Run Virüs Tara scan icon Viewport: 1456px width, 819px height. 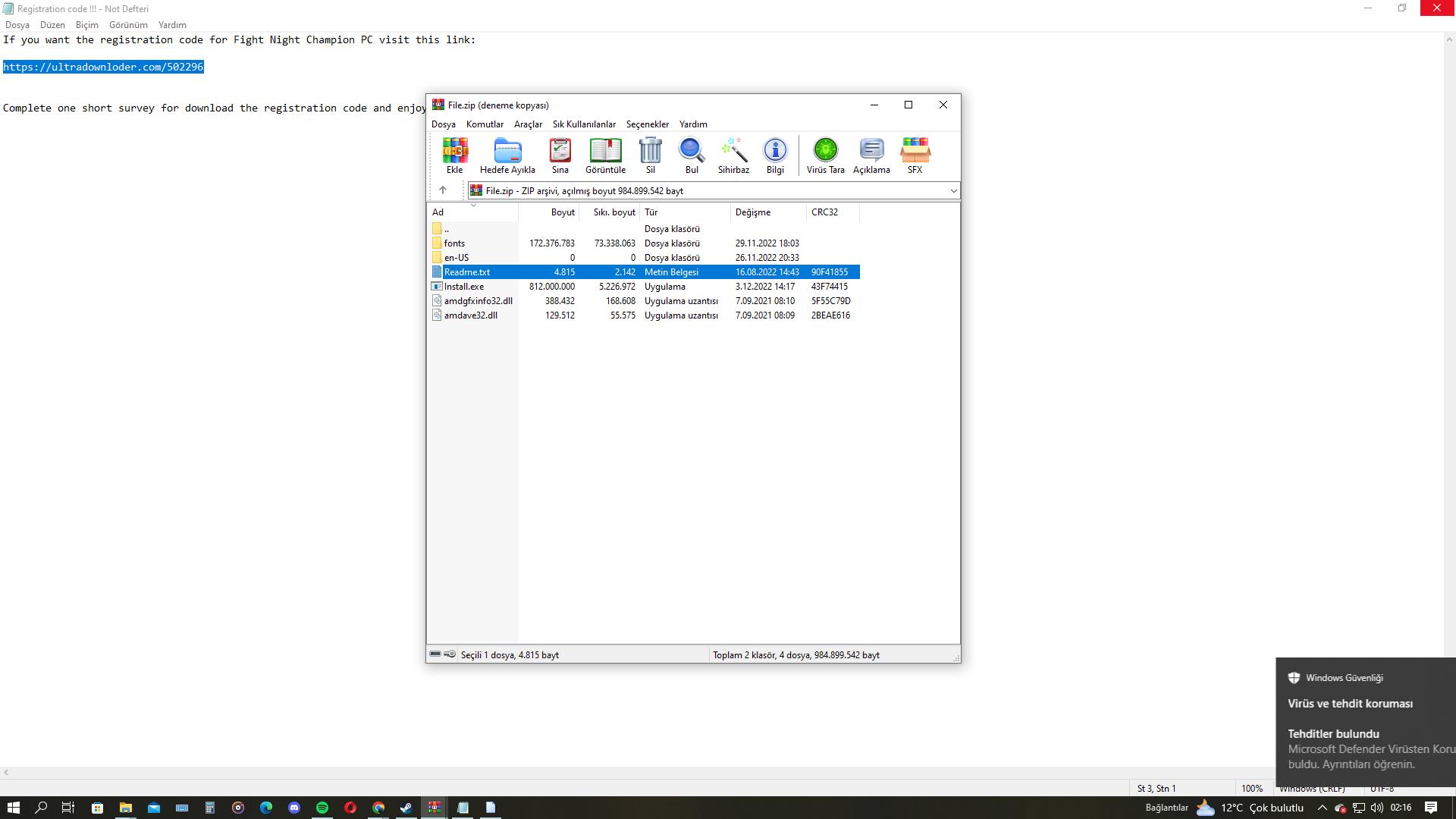[x=825, y=155]
